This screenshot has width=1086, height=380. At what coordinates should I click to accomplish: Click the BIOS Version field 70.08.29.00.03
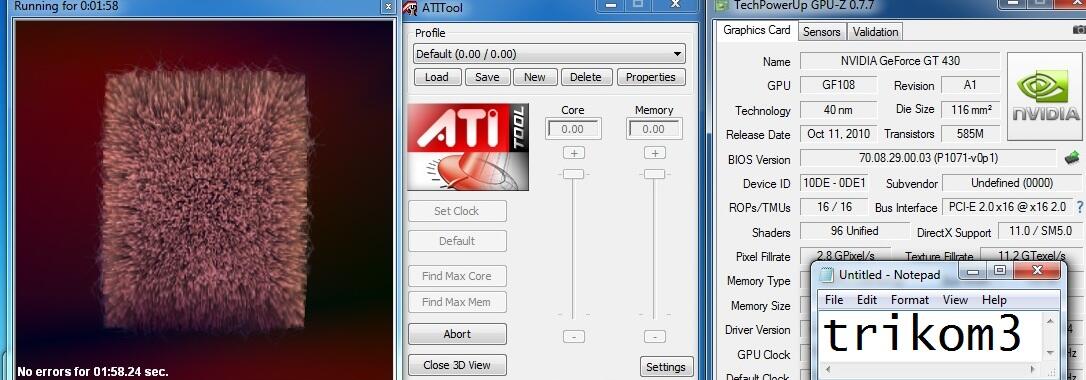[928, 159]
